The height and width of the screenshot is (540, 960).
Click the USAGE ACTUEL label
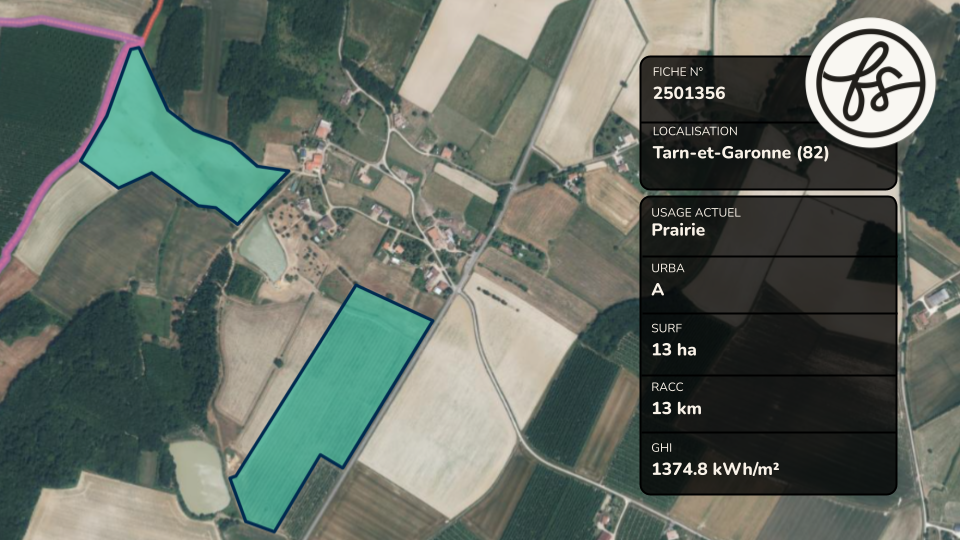(x=696, y=212)
